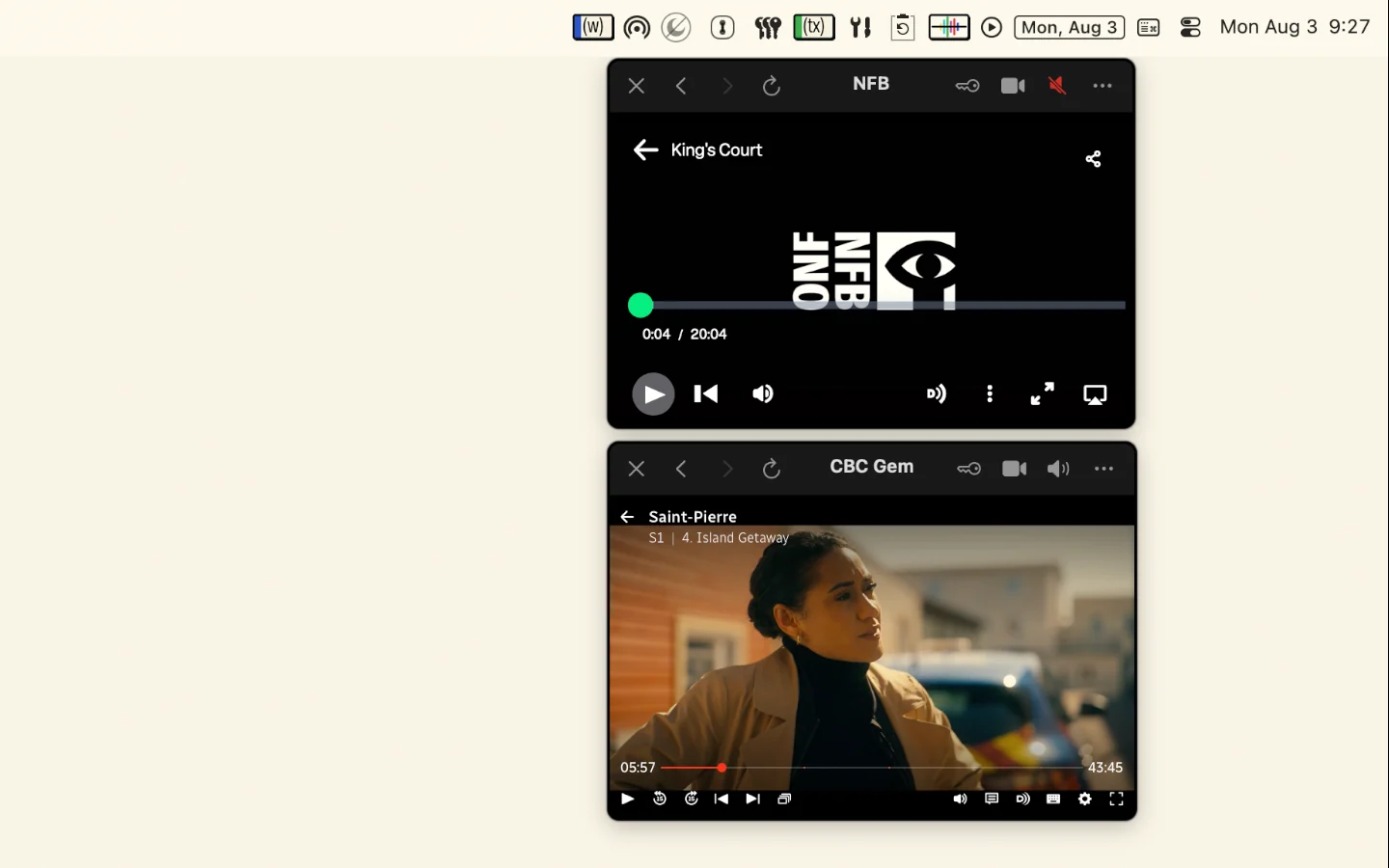Mute the CBC Gem player volume
Viewport: 1389px width, 868px height.
pos(960,799)
